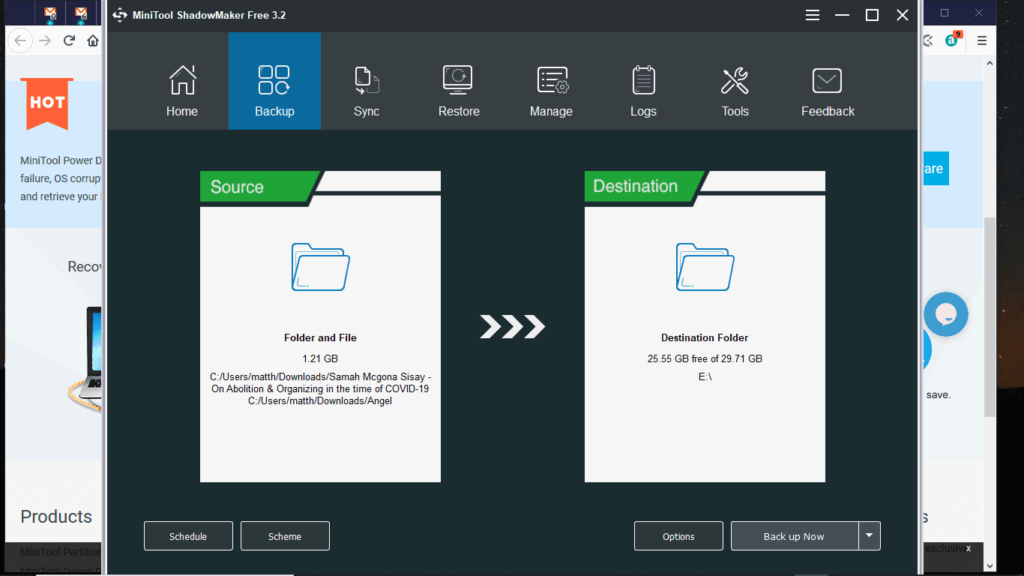Click the Schedule button

[188, 536]
